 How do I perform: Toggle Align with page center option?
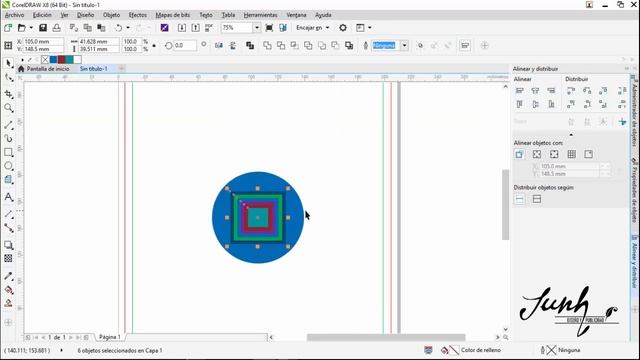pyautogui.click(x=554, y=154)
